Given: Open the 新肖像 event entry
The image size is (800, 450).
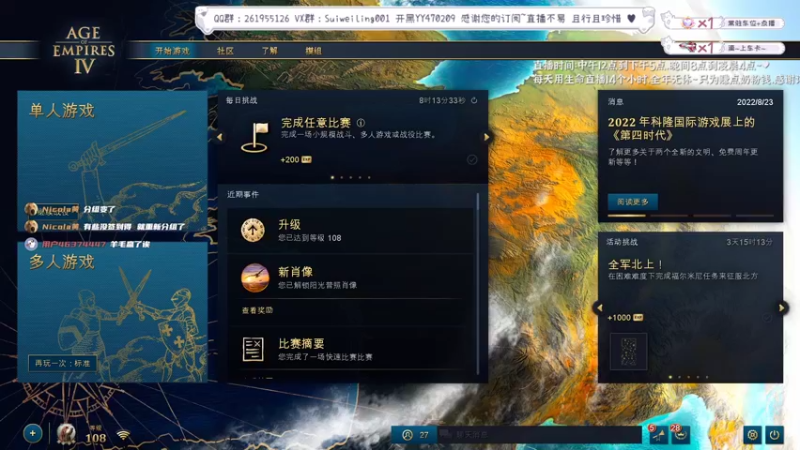Looking at the screenshot, I should pos(351,278).
